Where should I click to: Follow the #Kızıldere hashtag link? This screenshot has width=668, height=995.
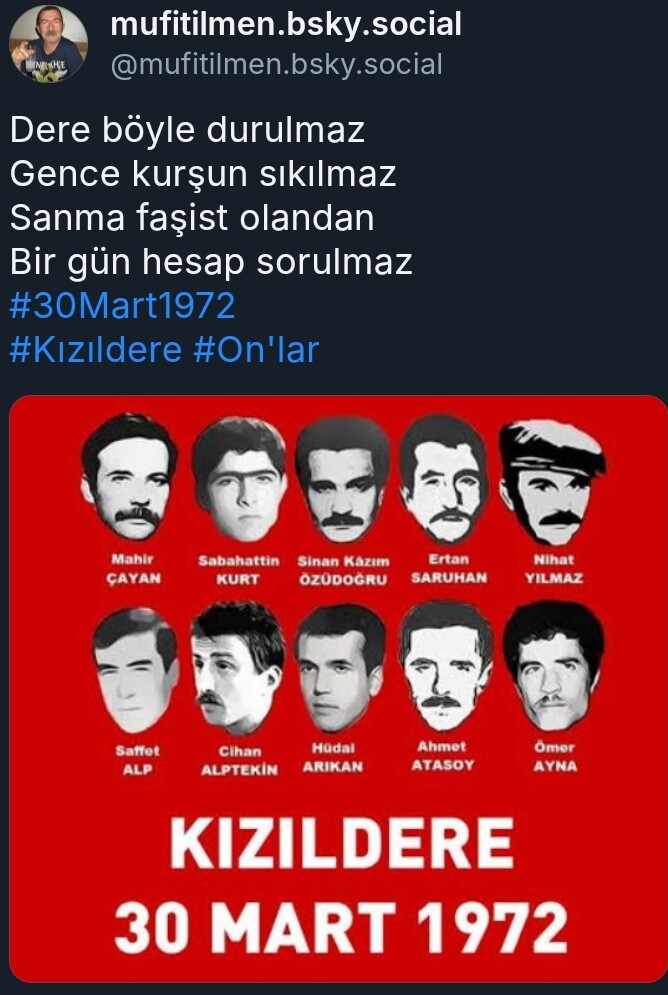[96, 350]
